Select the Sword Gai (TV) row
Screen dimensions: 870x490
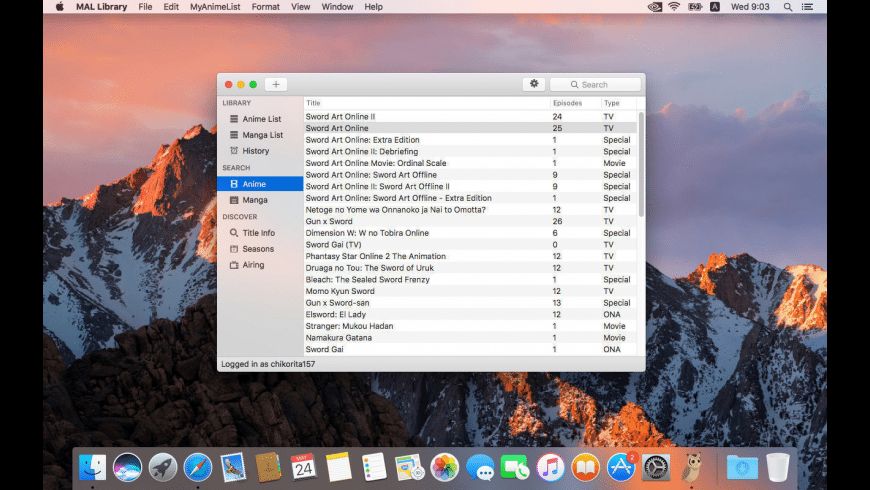(x=471, y=245)
